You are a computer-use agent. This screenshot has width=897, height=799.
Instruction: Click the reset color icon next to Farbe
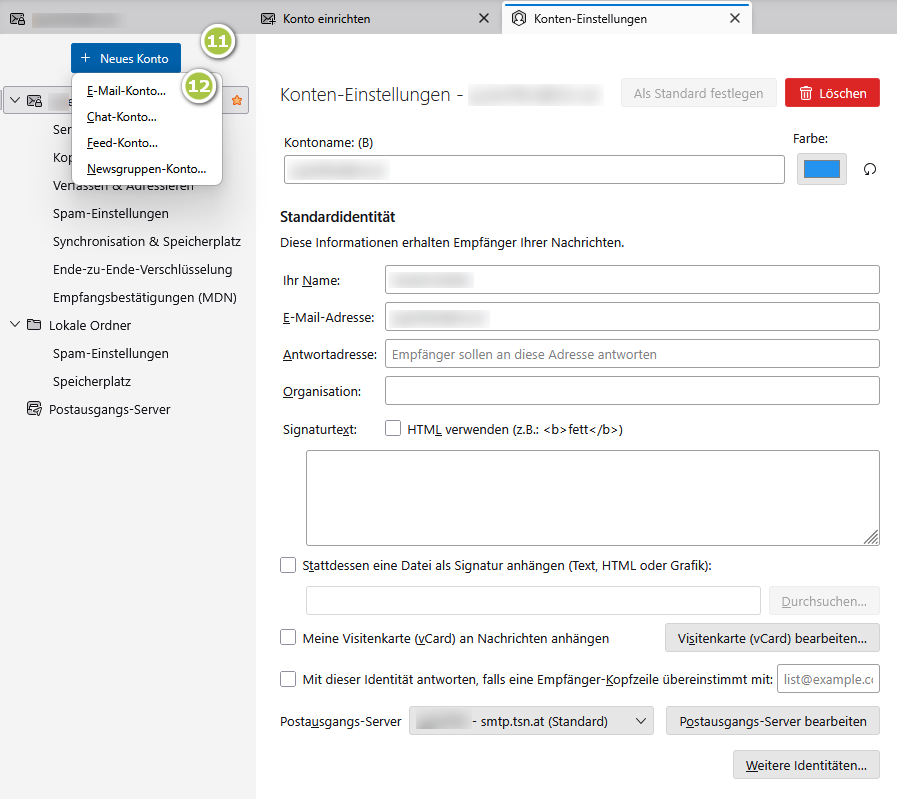tap(869, 169)
